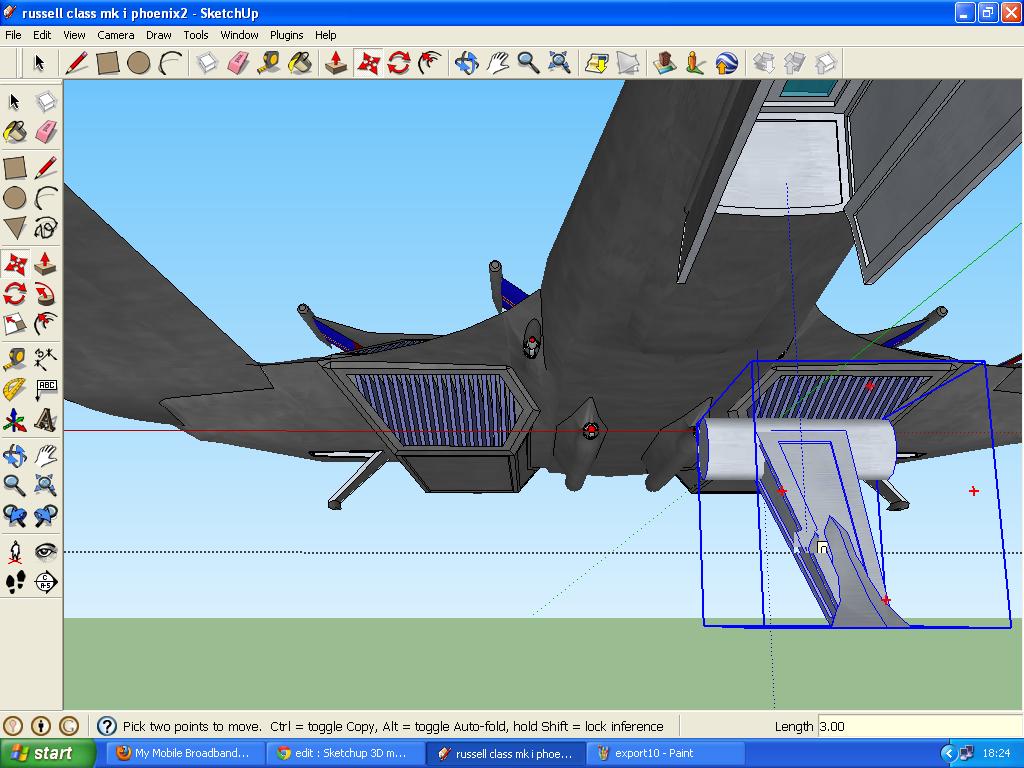Select the Text label tool in left toolbar
1024x768 pixels.
pyautogui.click(x=46, y=389)
